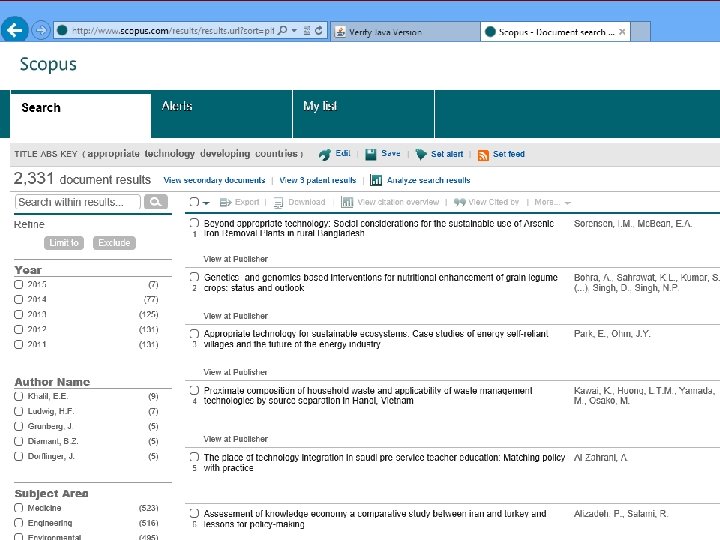Screen dimensions: 720x540
Task: Click the Scopus logo
Action: tap(48, 64)
